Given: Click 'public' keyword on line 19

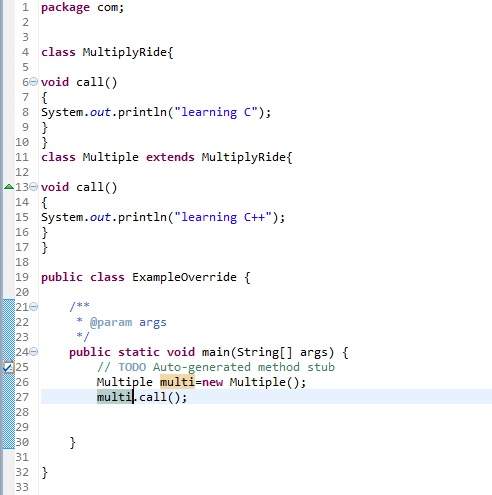Looking at the screenshot, I should [62, 278].
